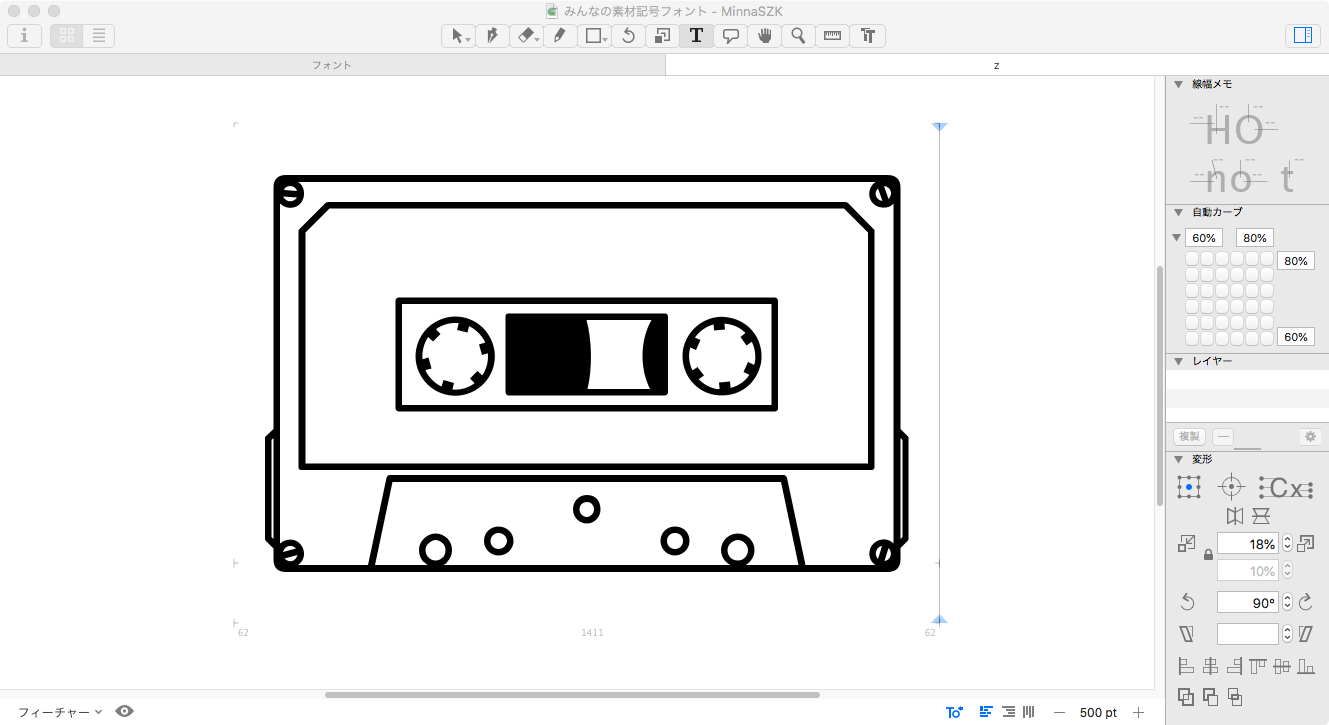Toggle the right sidebar panel
This screenshot has width=1329, height=725.
(1302, 36)
